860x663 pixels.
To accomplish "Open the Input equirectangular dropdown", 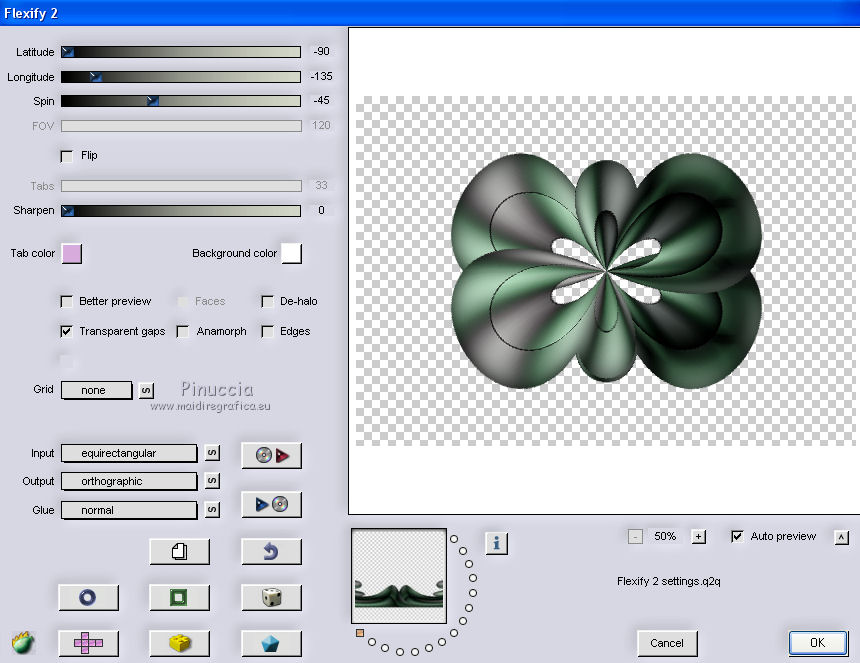I will [x=129, y=453].
